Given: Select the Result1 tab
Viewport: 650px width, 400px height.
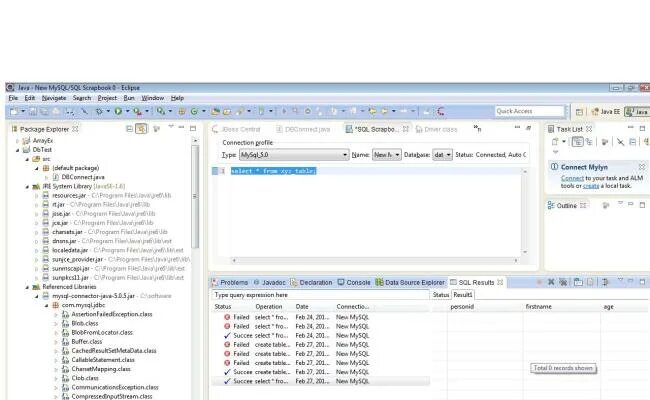Looking at the screenshot, I should 463,295.
